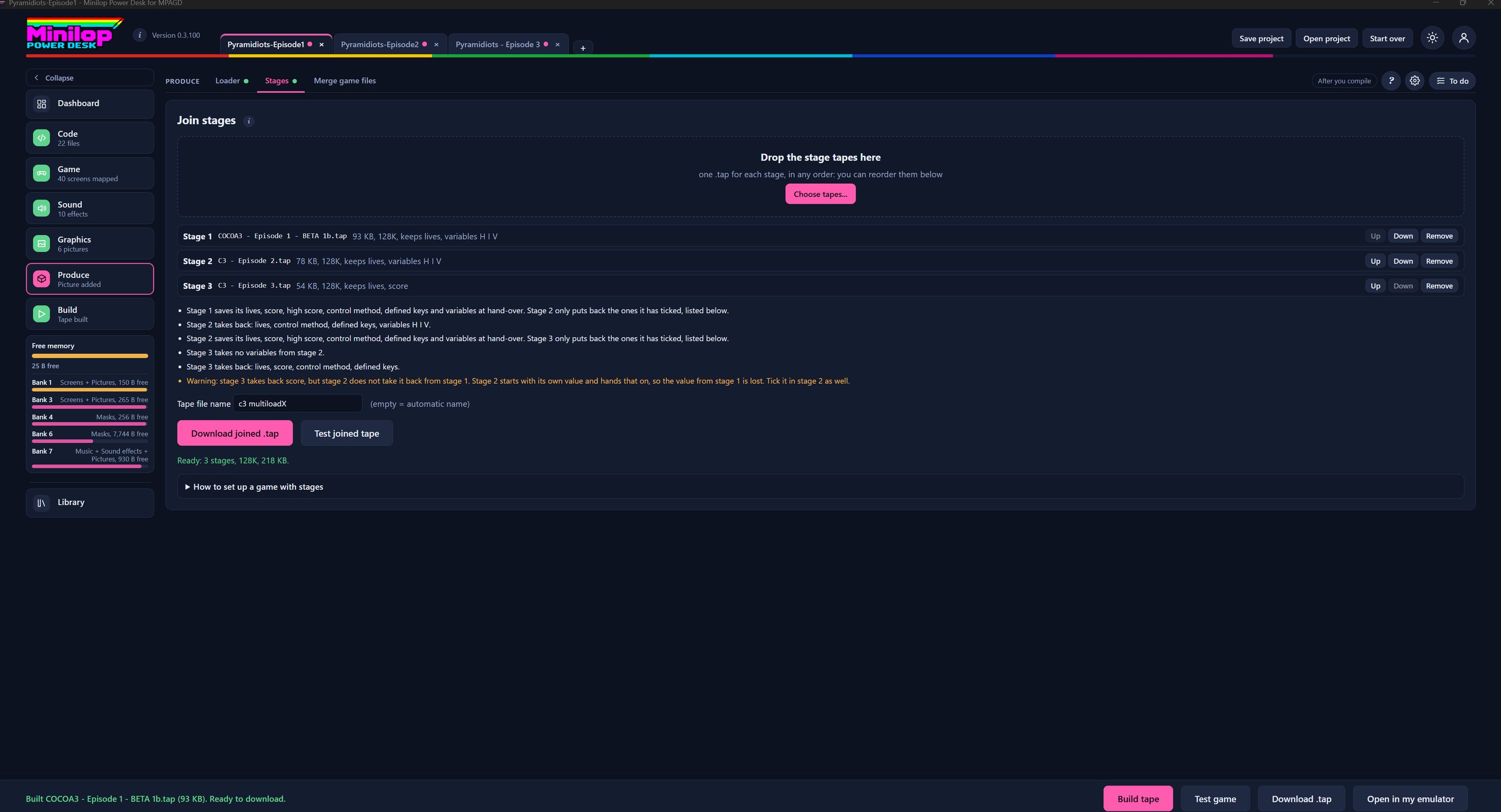This screenshot has height=812, width=1501.
Task: Click the Code section icon
Action: pyautogui.click(x=42, y=138)
